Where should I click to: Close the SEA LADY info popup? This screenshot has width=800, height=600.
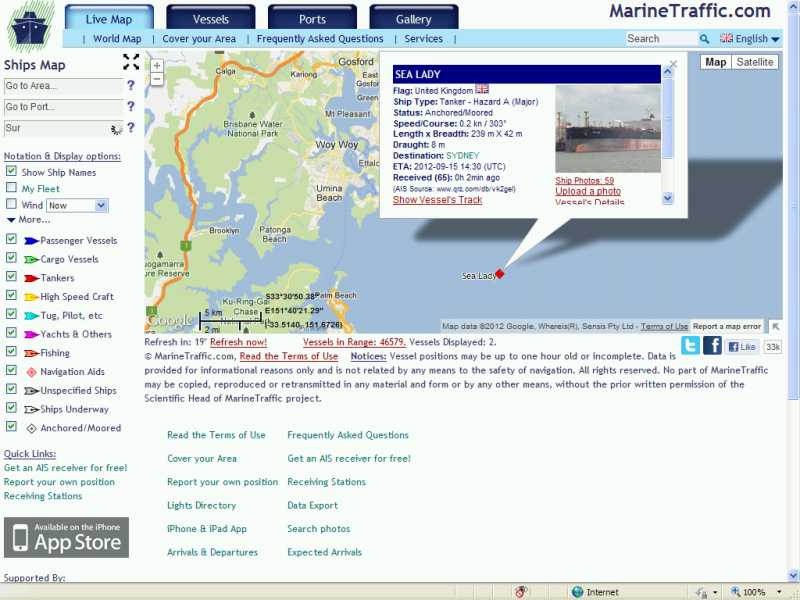pyautogui.click(x=673, y=64)
